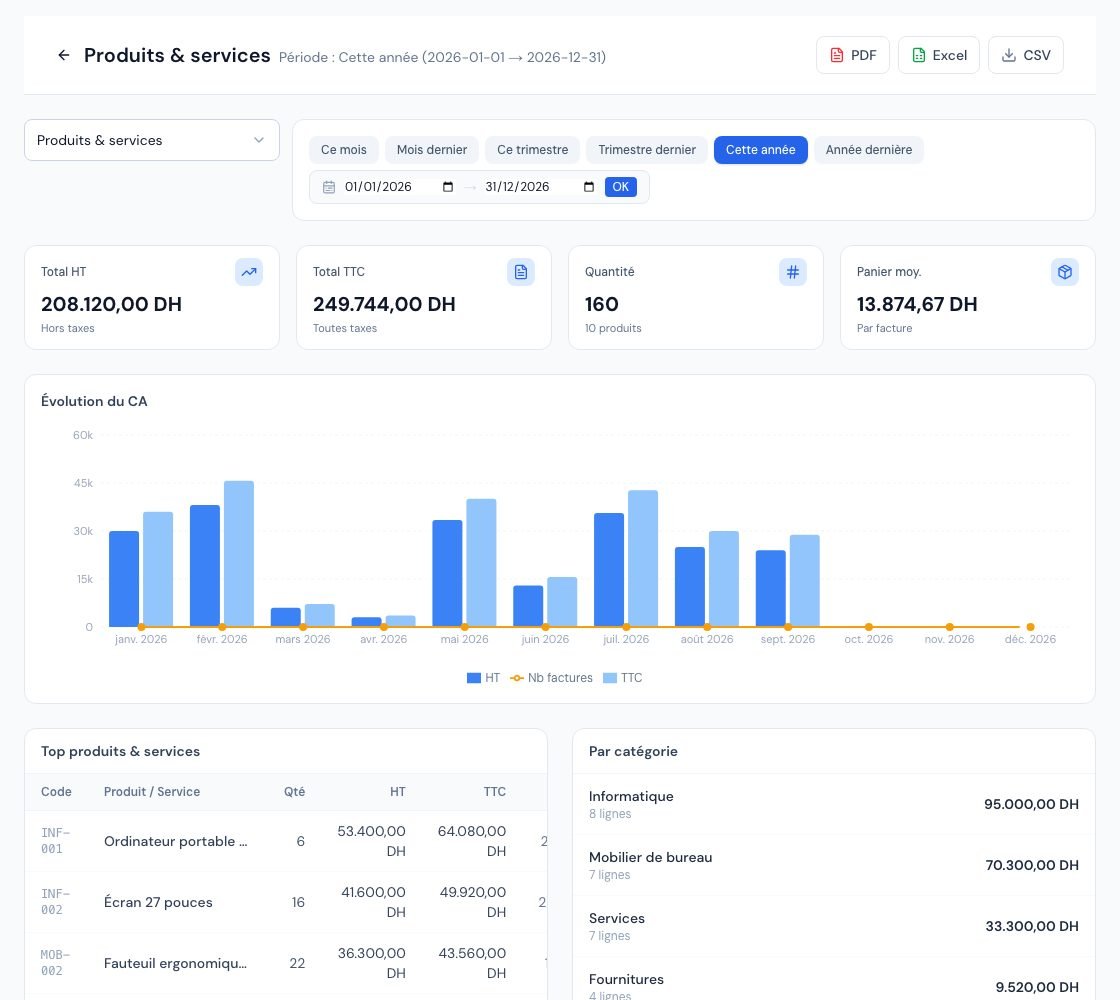Screen dimensions: 1120x1000
Task: Click the Code column header
Action: coord(56,791)
